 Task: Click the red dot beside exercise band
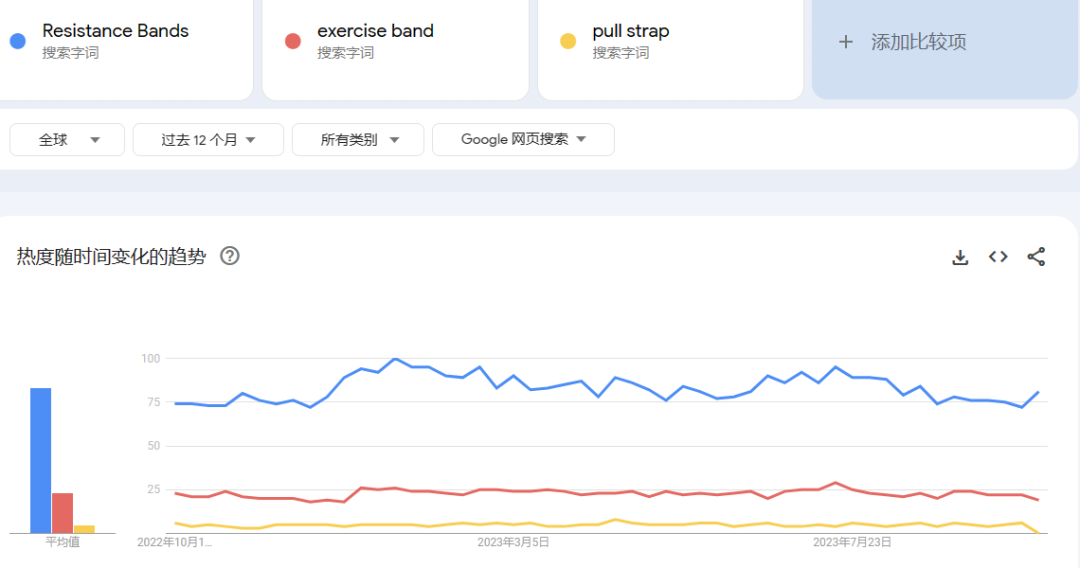292,41
